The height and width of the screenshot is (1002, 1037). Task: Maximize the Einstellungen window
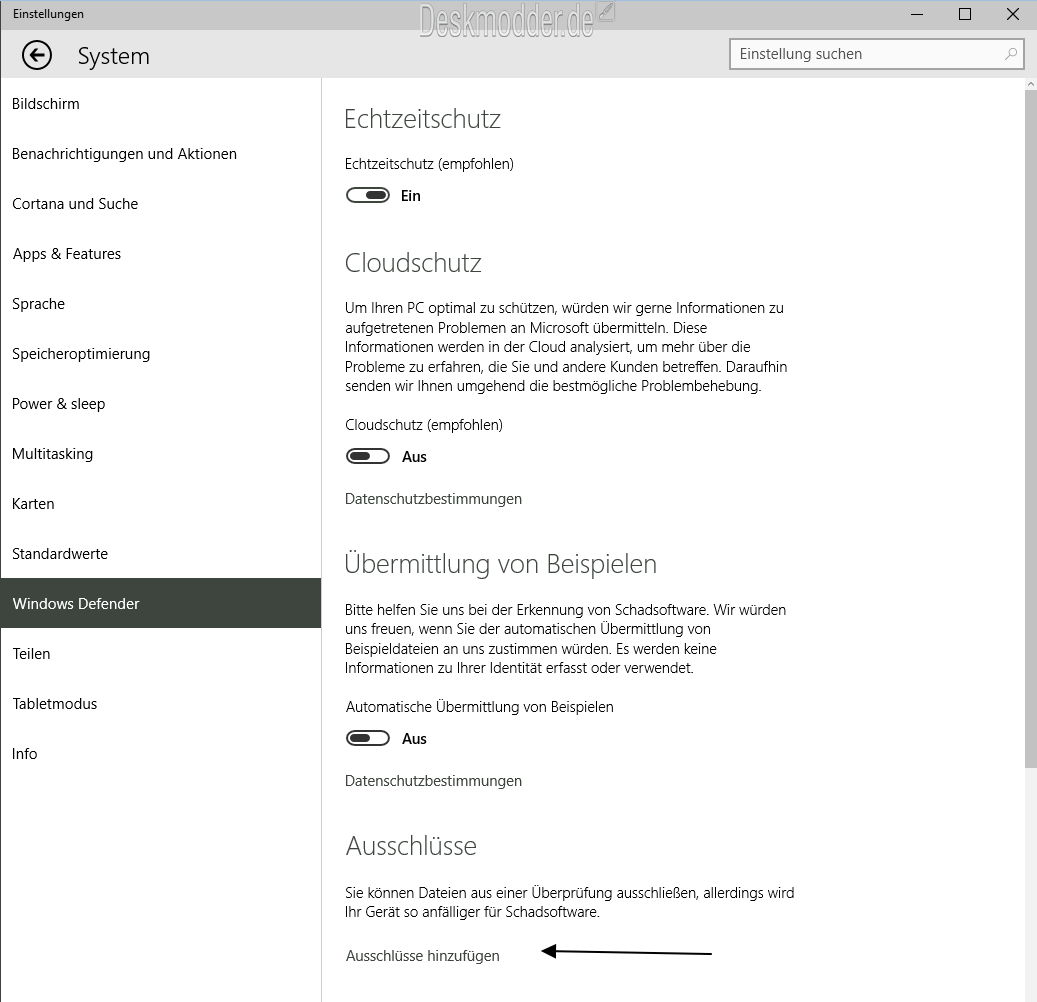click(x=965, y=14)
